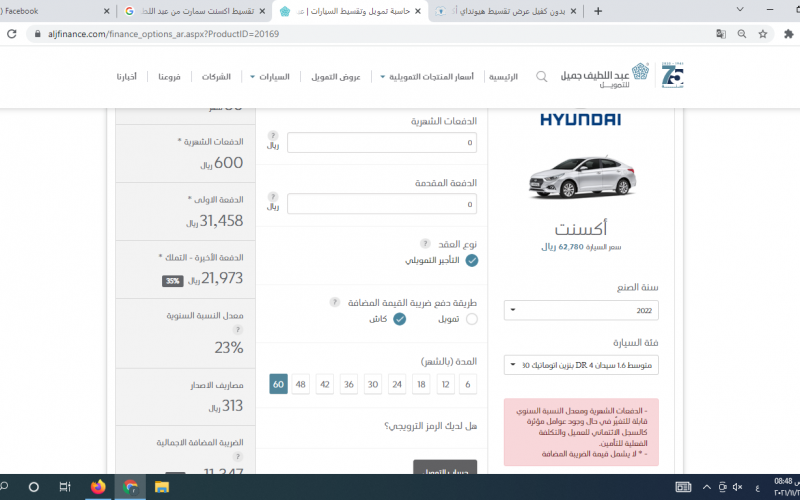Open الشركات in the navigation menu
The image size is (800, 500).
[x=216, y=77]
